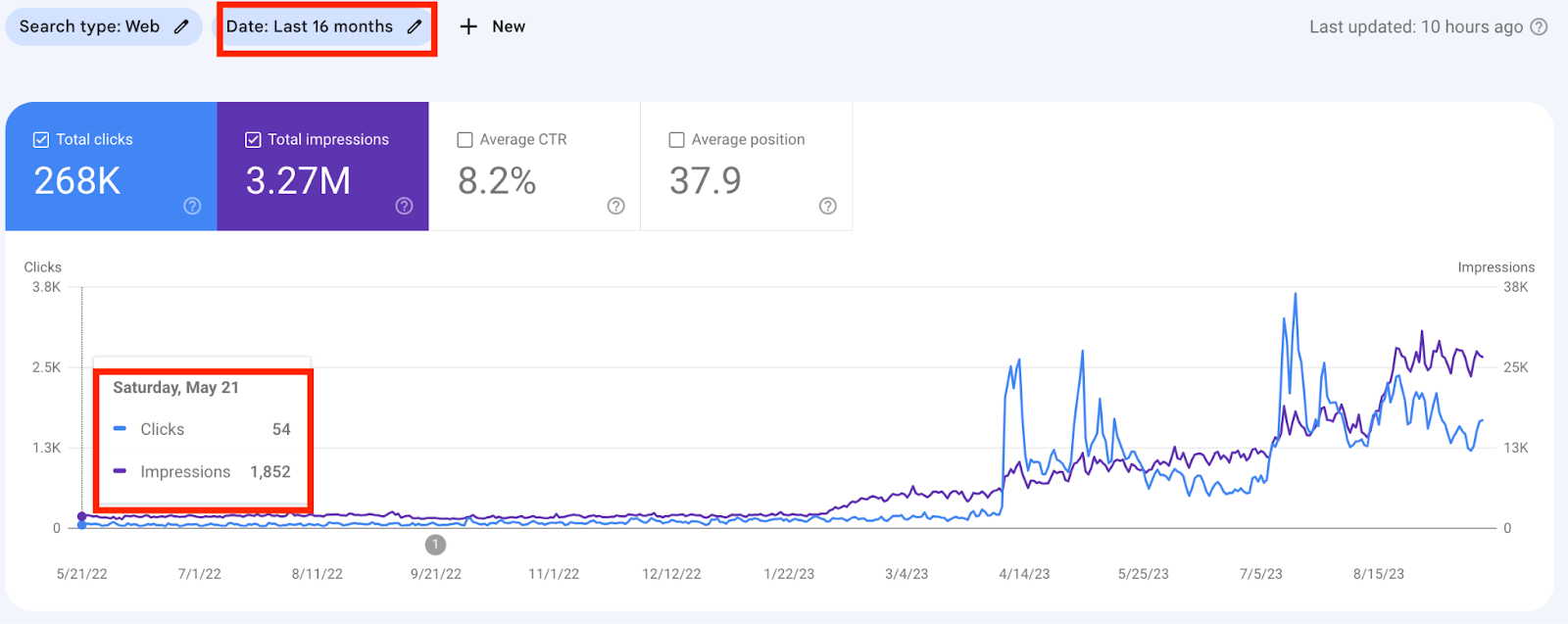Viewport: 1568px width, 624px height.
Task: Uncheck the Total clicks checkbox
Action: [41, 139]
